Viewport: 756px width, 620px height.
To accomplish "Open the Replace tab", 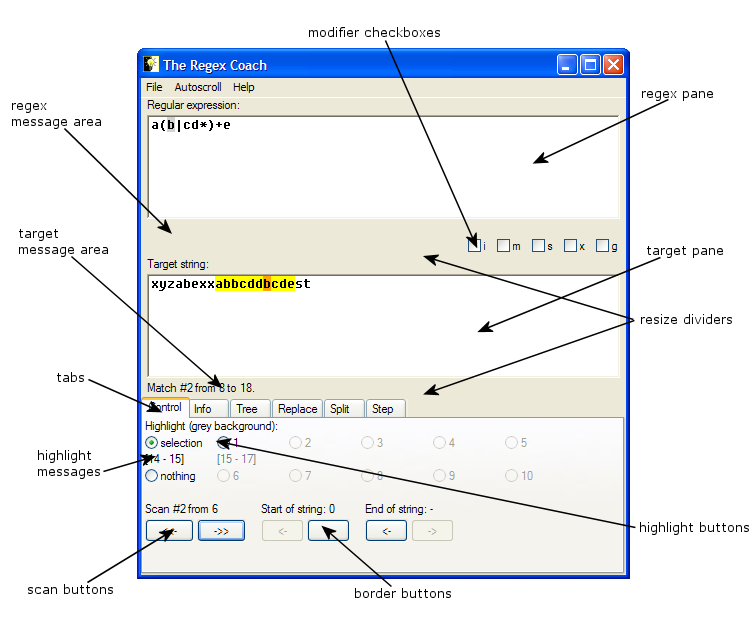I will coord(297,409).
